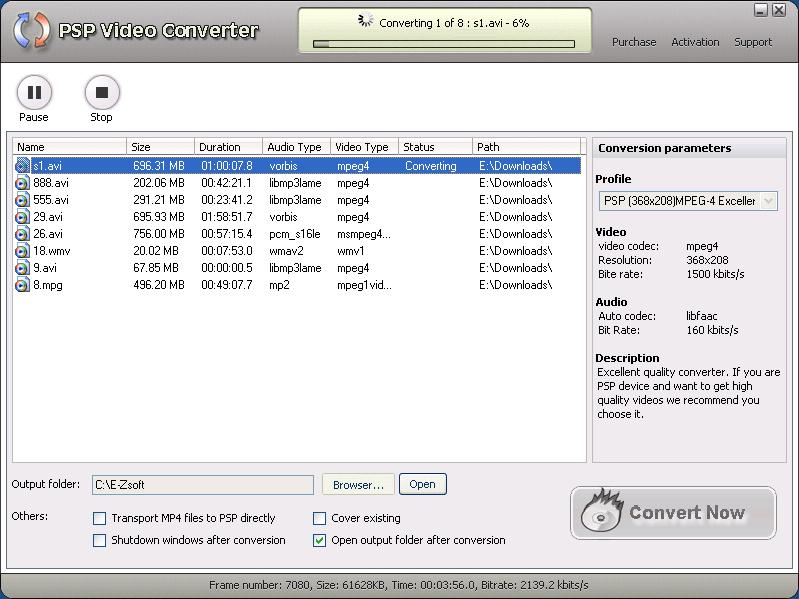Select the 29.avi file name
This screenshot has height=599, width=799.
[48, 217]
